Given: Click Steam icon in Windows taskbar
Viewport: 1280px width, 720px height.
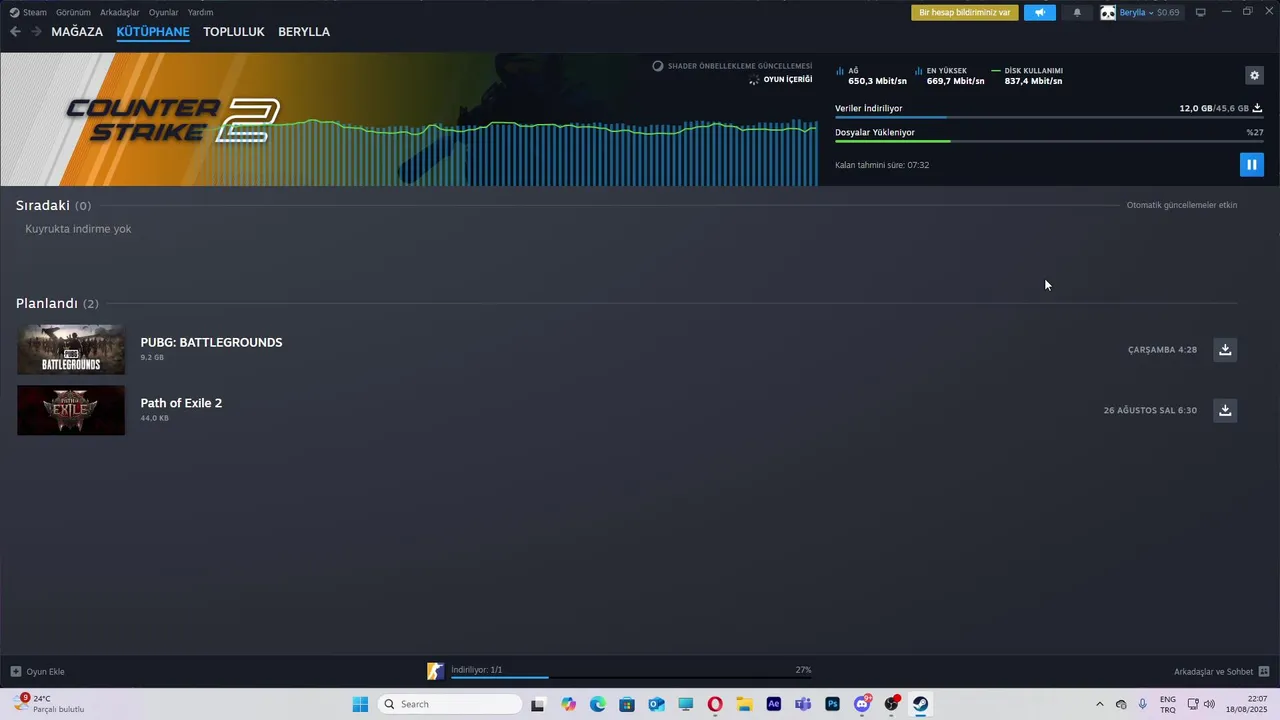Looking at the screenshot, I should click(x=920, y=704).
